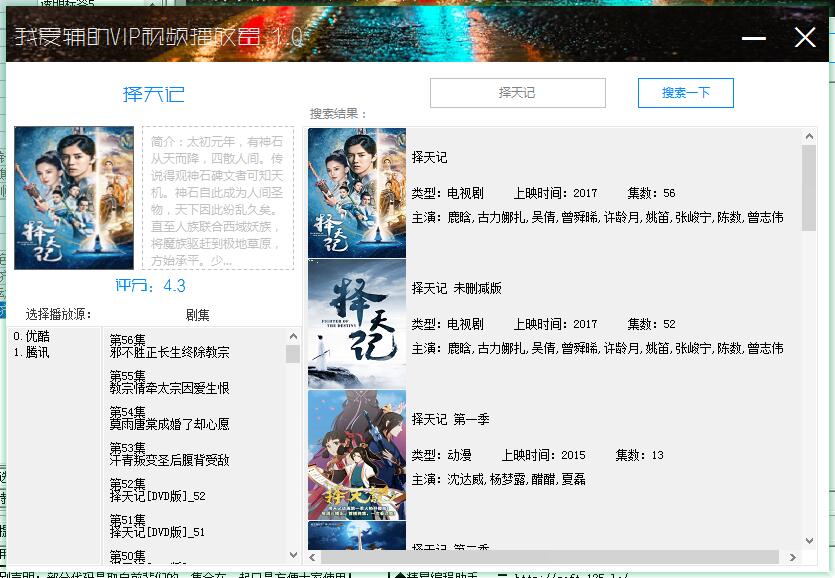
Task: Pick episode 第51集 择天记[DVD版]_51
Action: (x=157, y=526)
